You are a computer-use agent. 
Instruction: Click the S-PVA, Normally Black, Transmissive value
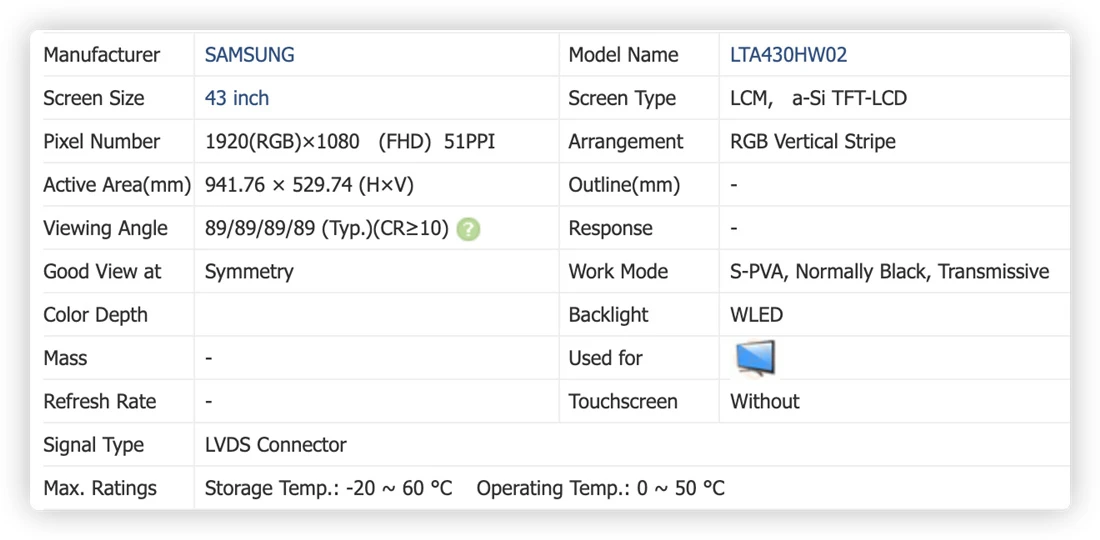click(x=890, y=272)
